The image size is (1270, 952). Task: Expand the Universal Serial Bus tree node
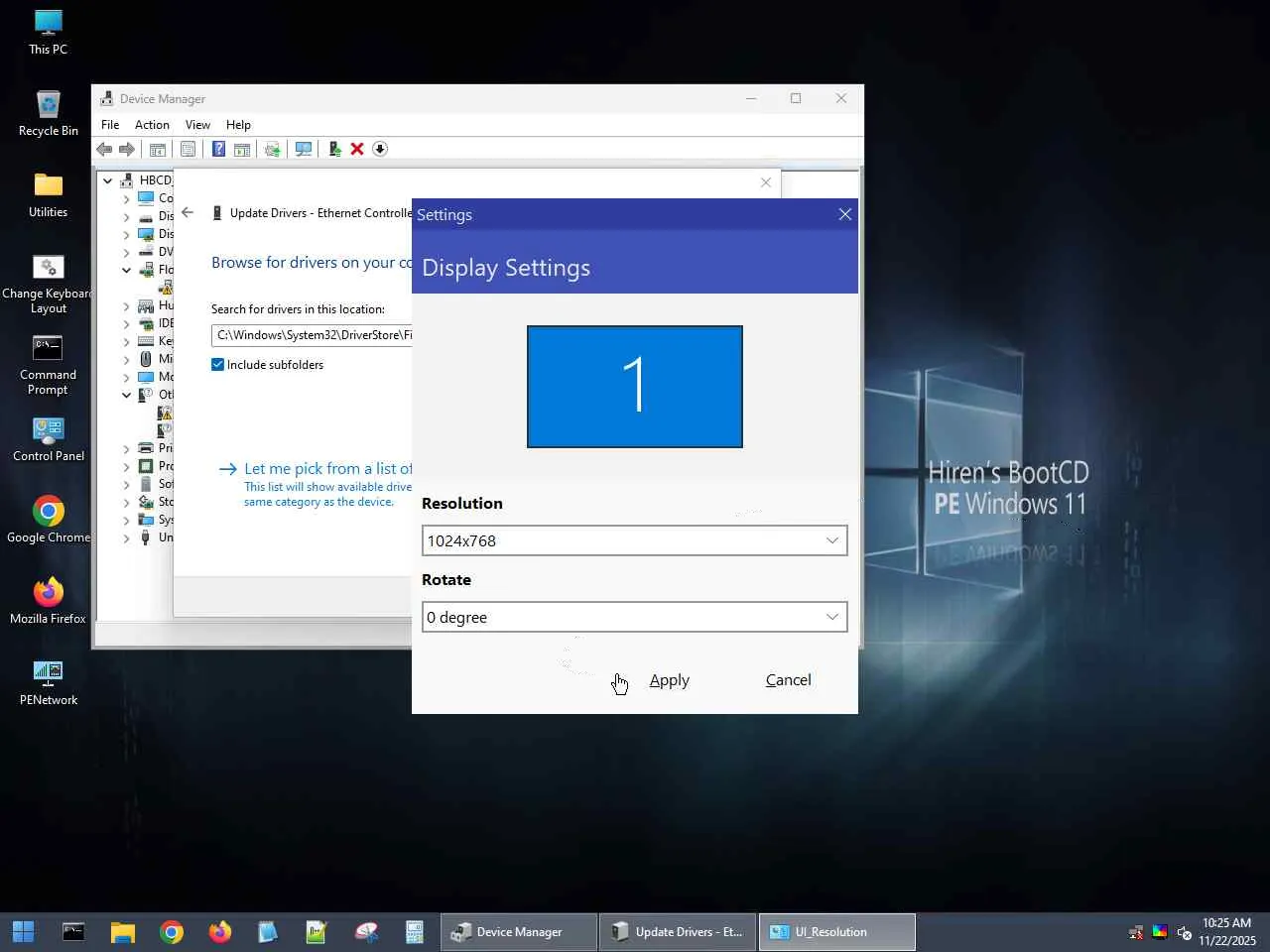tap(126, 537)
